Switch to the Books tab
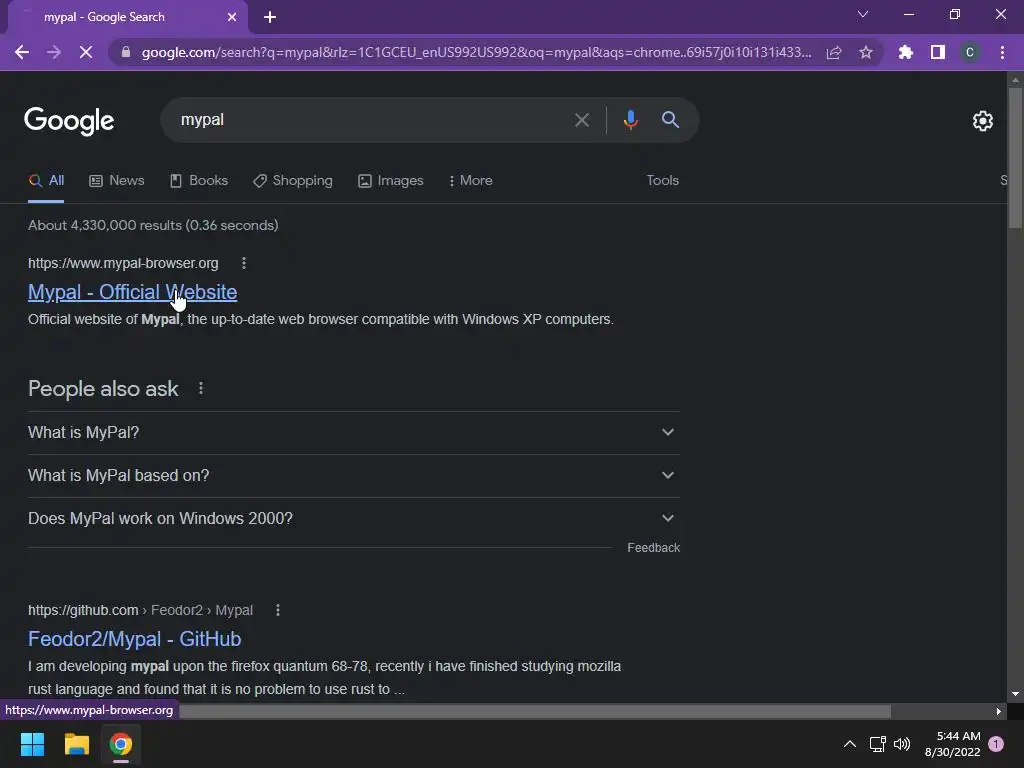 tap(199, 180)
